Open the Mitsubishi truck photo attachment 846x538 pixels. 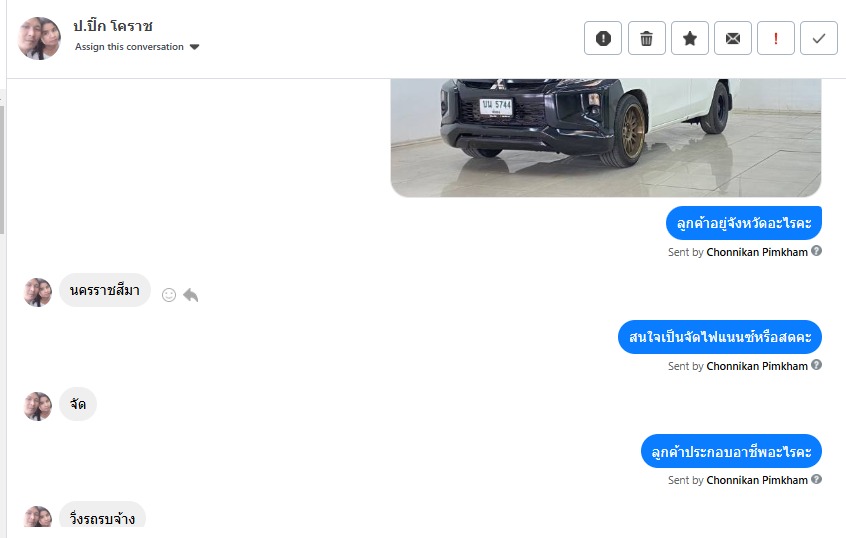[x=606, y=138]
